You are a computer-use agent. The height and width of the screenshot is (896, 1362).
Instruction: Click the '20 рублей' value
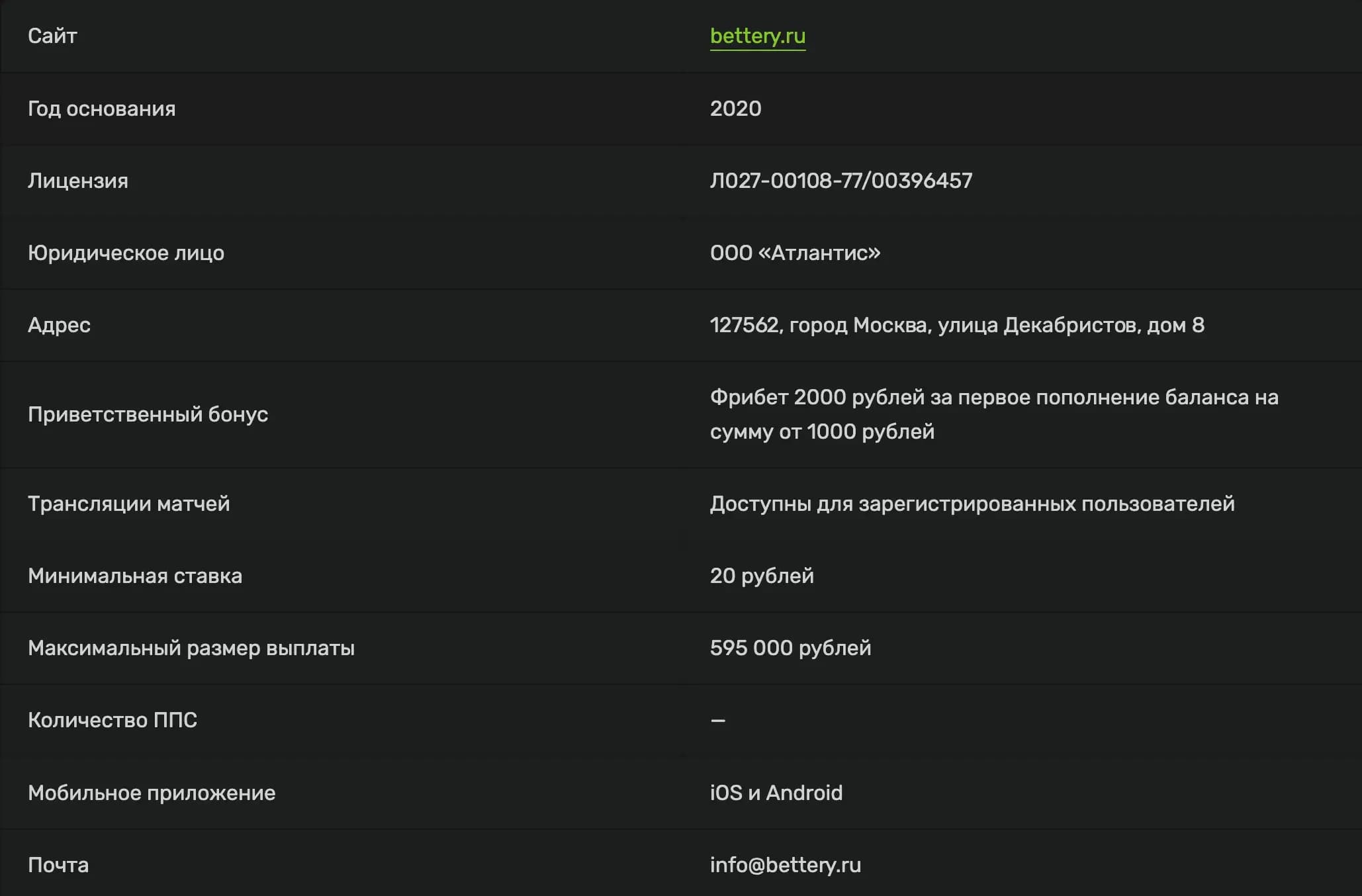tap(762, 576)
